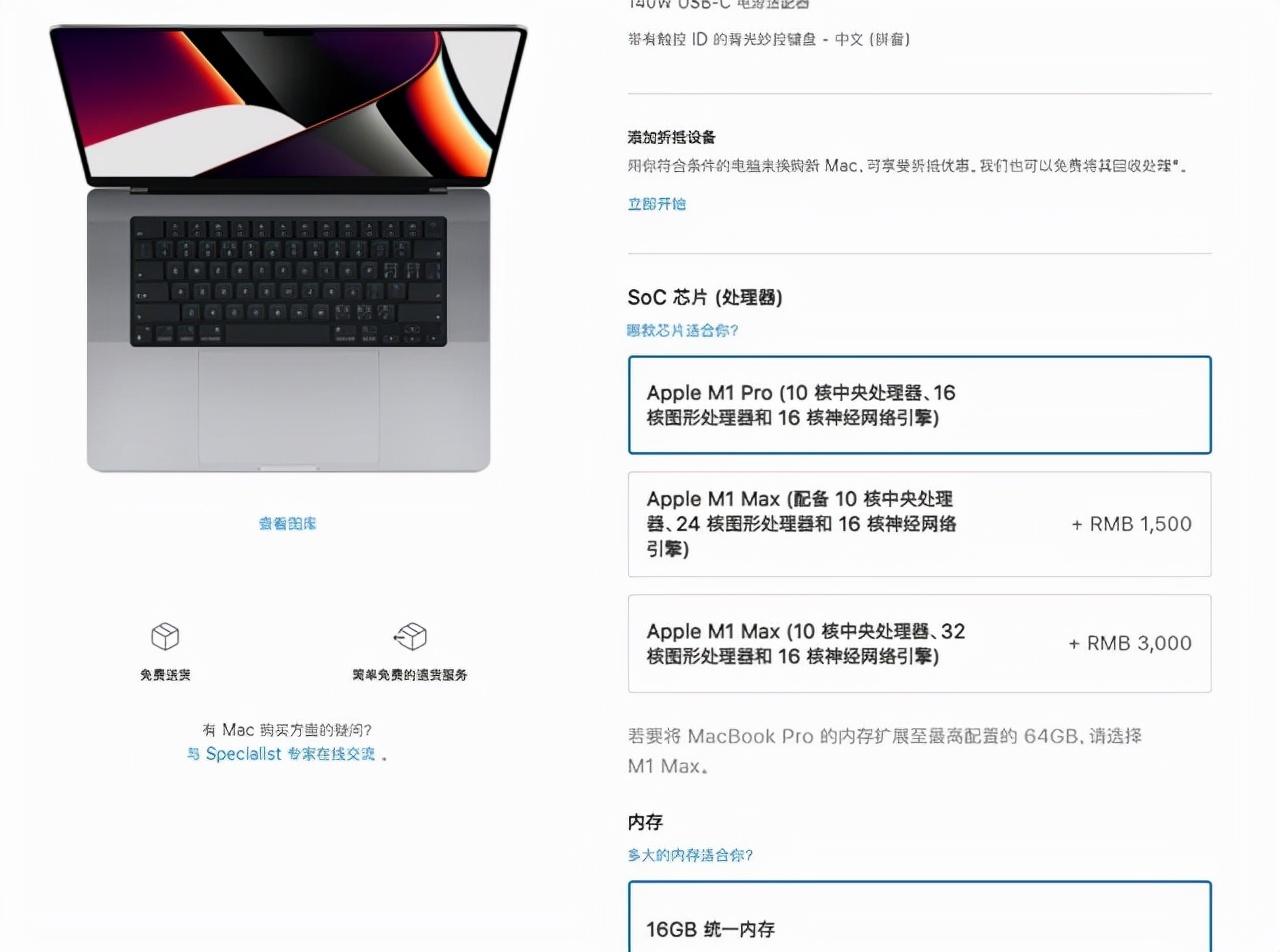The image size is (1280, 952).
Task: Choose M1 Max 24-core GPU option +RMB 1,500
Action: [920, 524]
